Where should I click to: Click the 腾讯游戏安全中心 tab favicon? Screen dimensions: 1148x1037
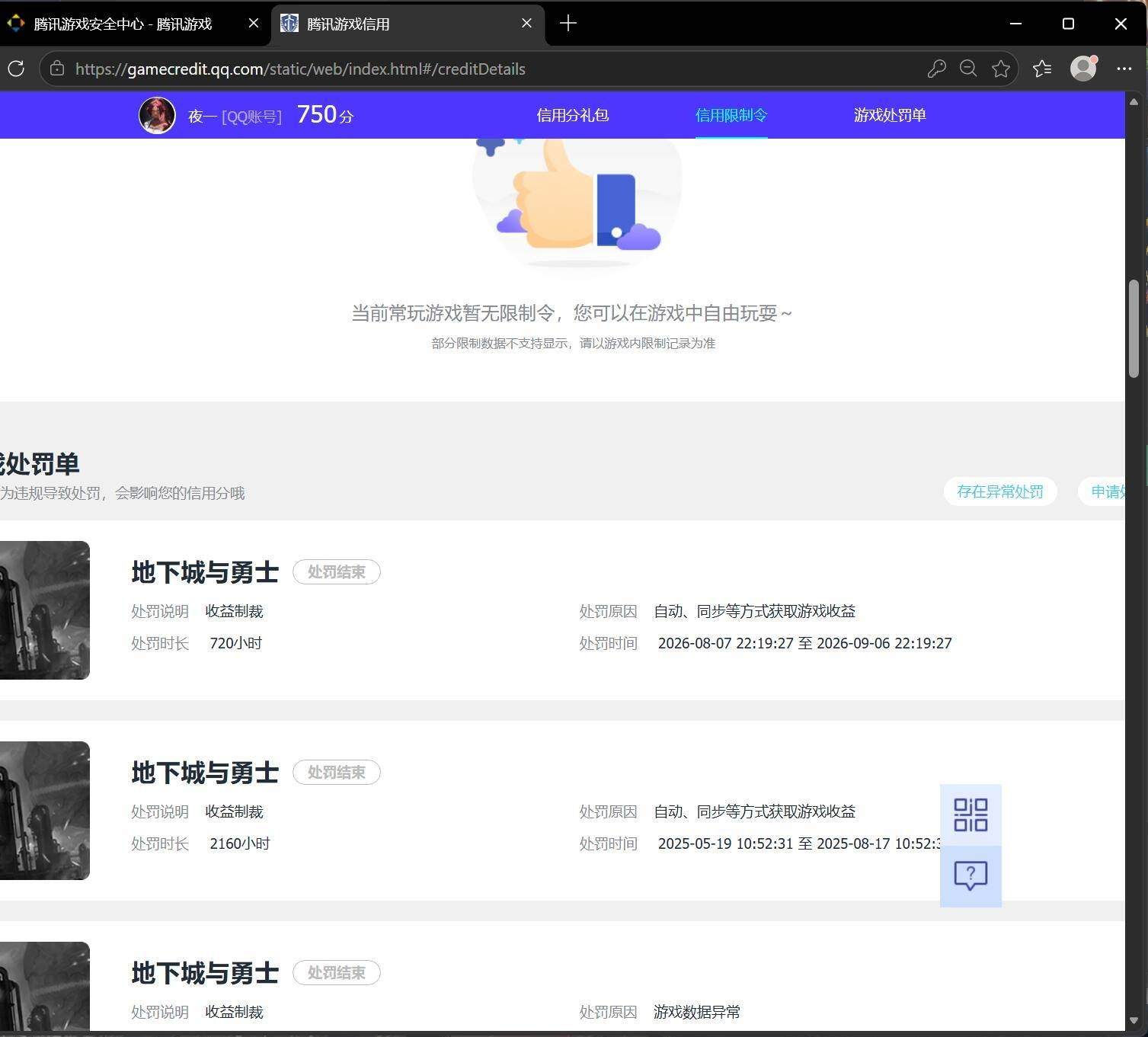pos(15,24)
